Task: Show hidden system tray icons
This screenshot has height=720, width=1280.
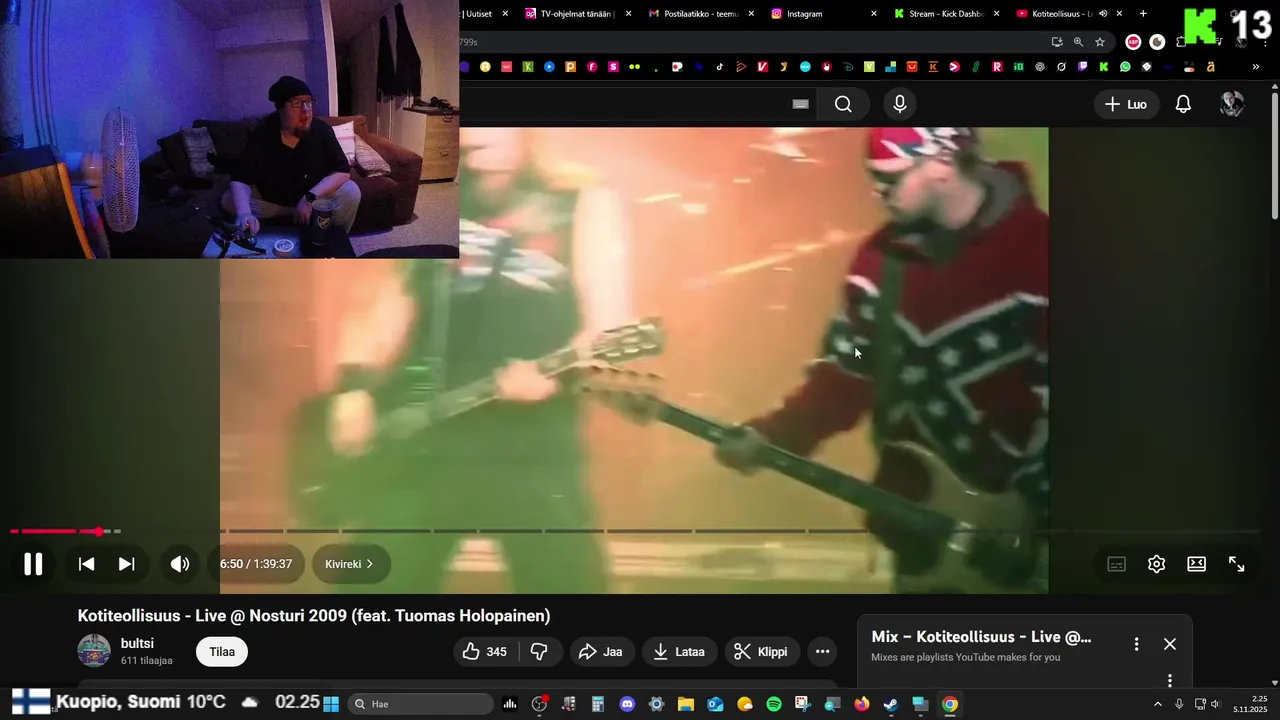Action: (x=1158, y=704)
